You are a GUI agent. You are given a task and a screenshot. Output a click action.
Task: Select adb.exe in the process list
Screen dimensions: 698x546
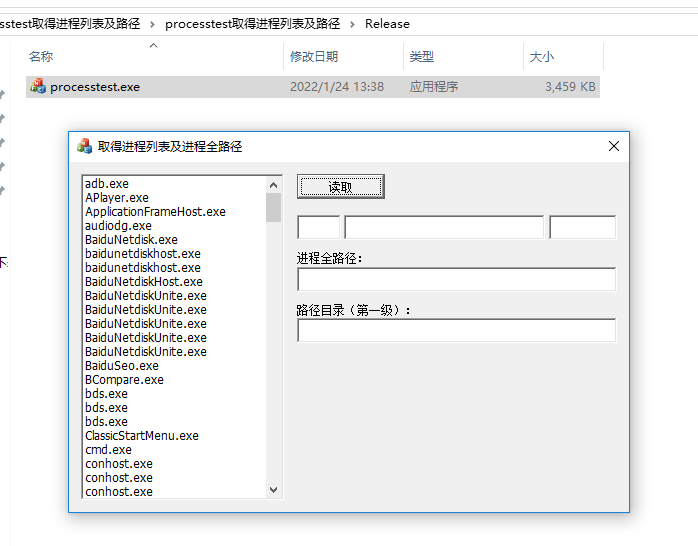[x=107, y=184]
